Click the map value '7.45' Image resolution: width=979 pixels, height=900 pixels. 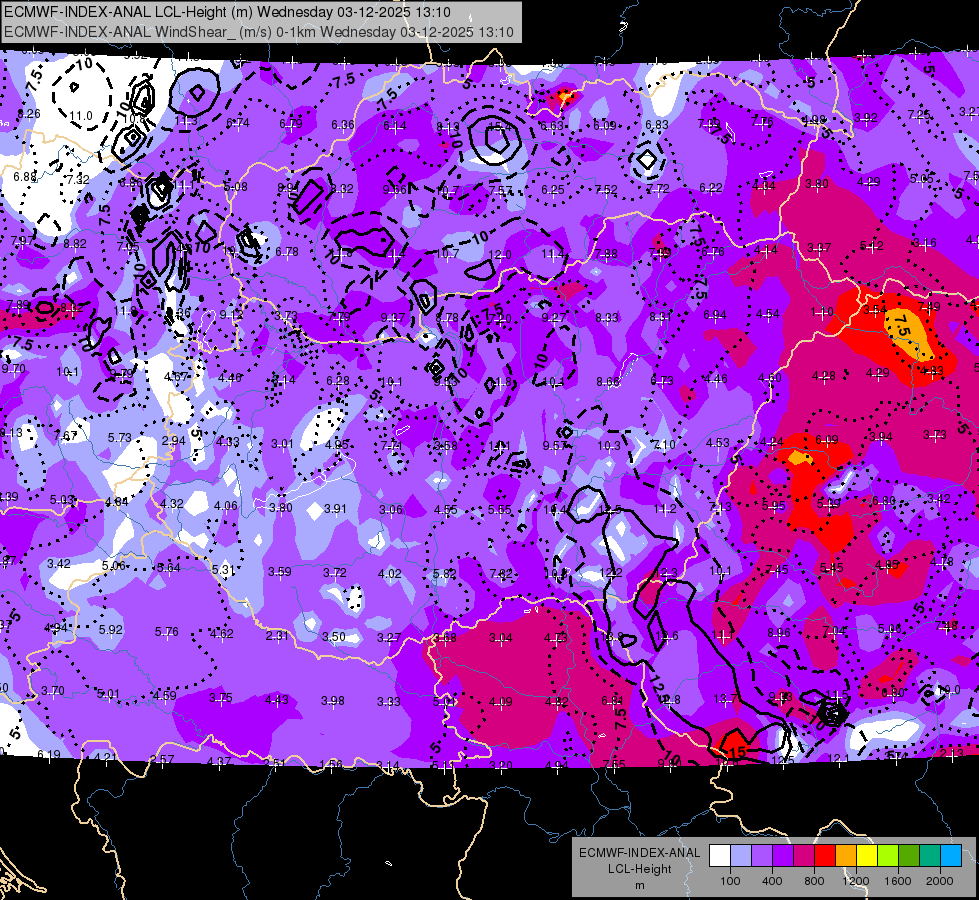pyautogui.click(x=777, y=570)
